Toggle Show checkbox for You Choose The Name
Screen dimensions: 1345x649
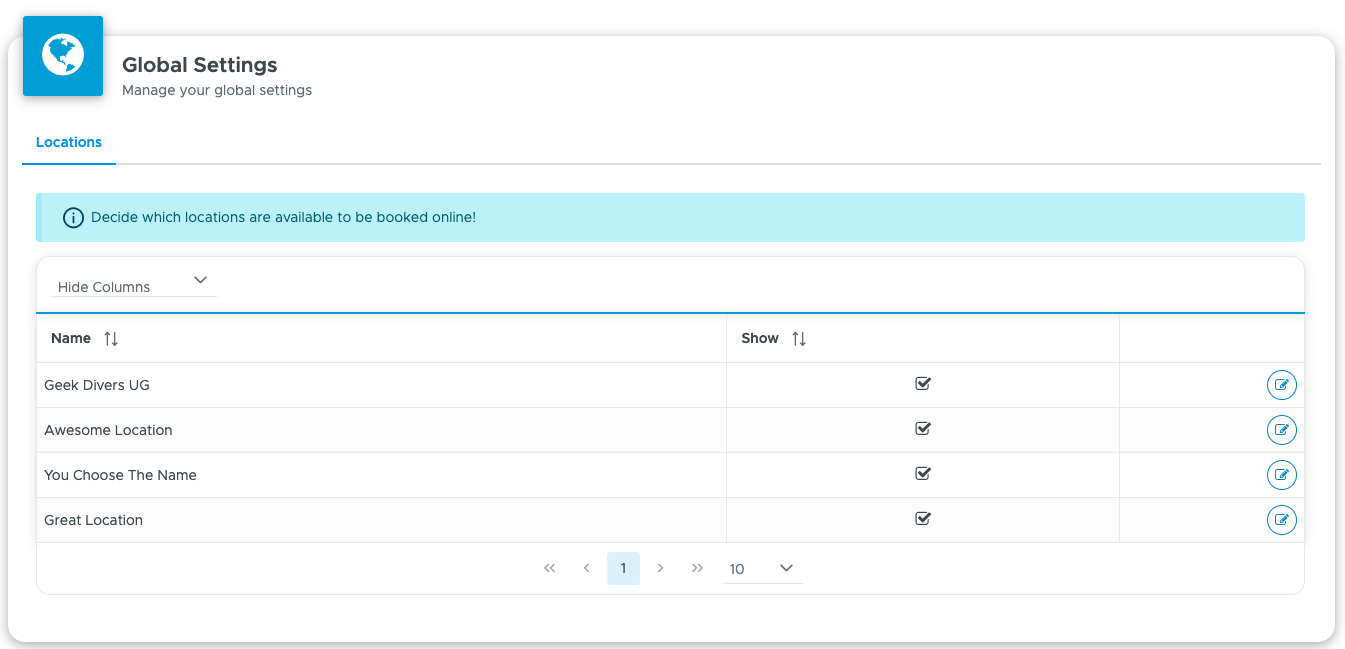point(923,474)
